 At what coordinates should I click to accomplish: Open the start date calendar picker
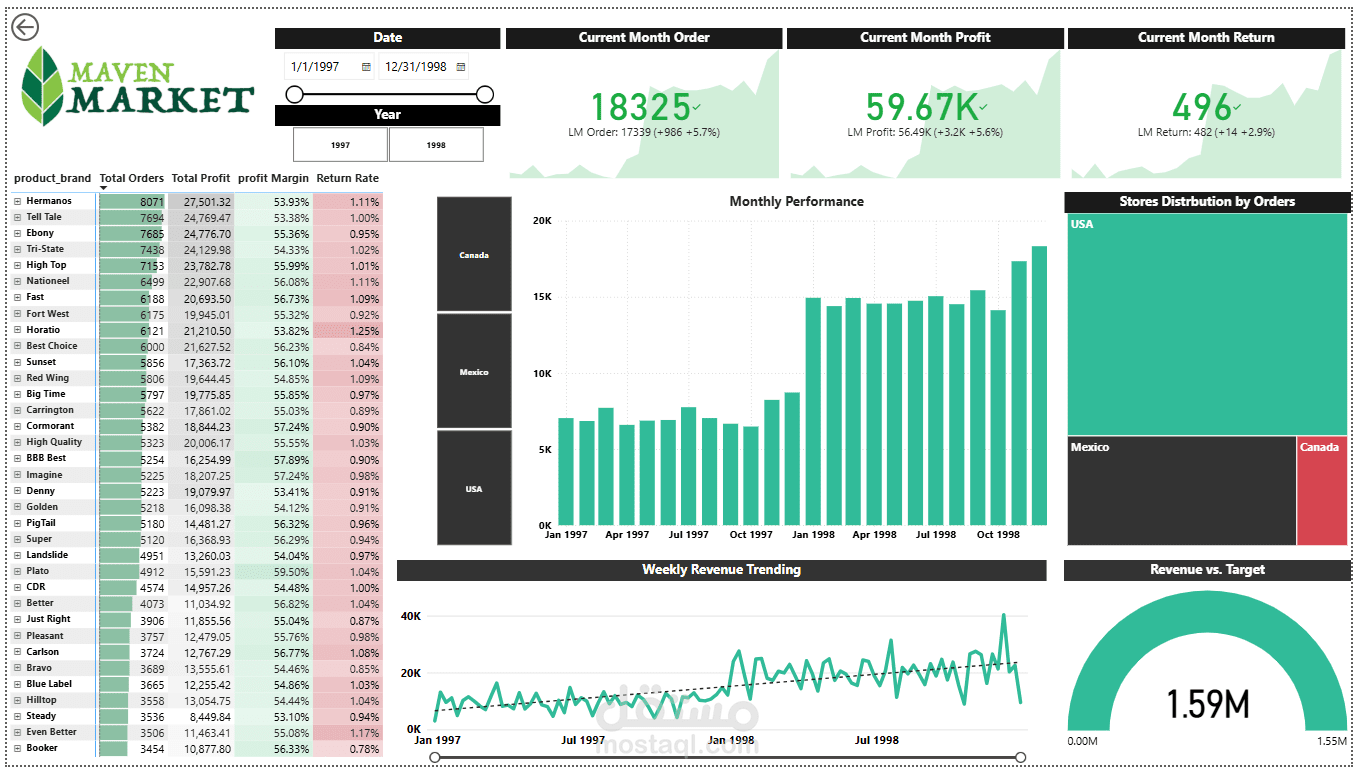point(366,67)
